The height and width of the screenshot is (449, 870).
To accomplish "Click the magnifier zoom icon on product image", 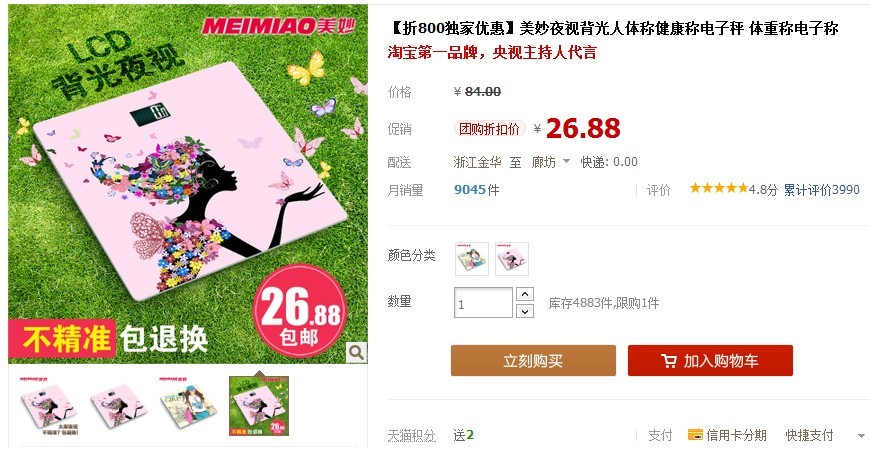I will coord(356,352).
